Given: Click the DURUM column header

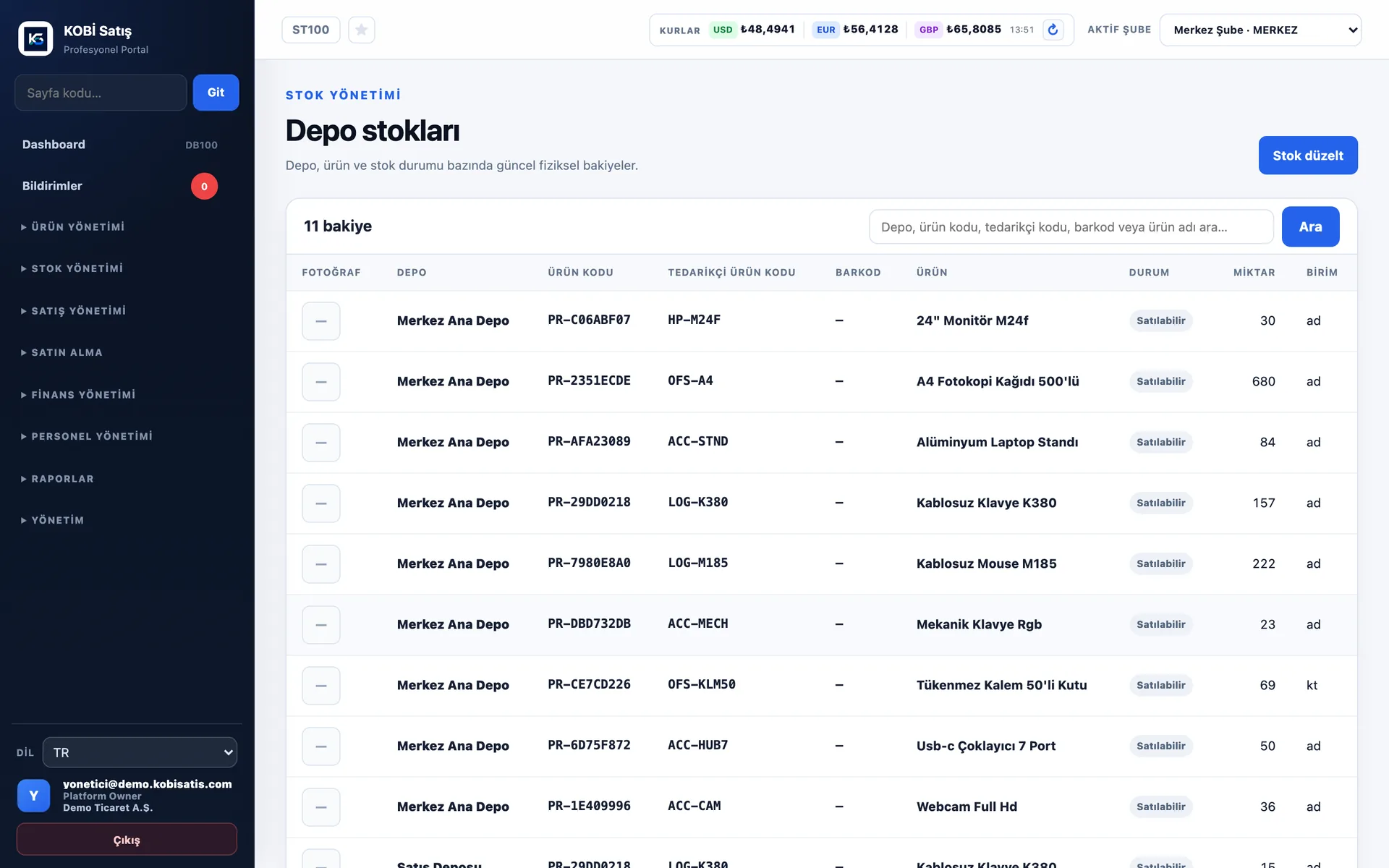Looking at the screenshot, I should coord(1149,273).
